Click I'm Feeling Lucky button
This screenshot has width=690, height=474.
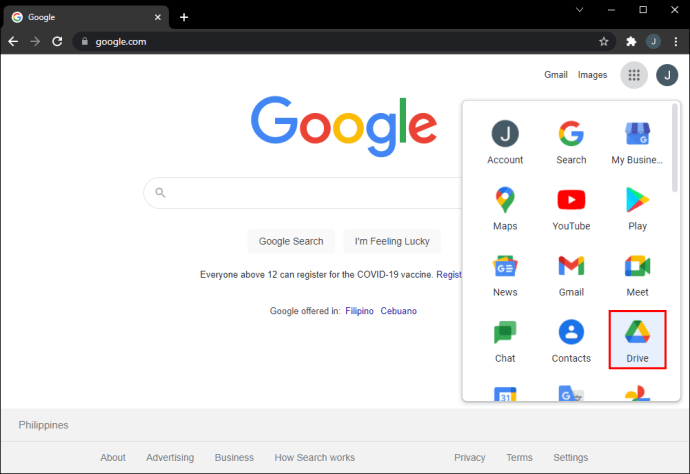[392, 241]
